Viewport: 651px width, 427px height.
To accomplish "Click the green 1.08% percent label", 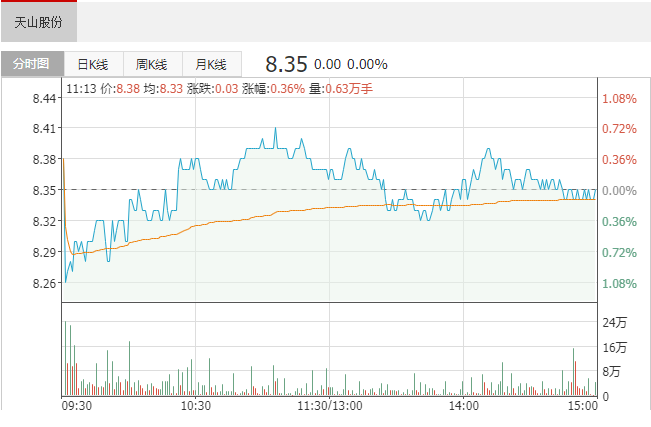I will [619, 284].
